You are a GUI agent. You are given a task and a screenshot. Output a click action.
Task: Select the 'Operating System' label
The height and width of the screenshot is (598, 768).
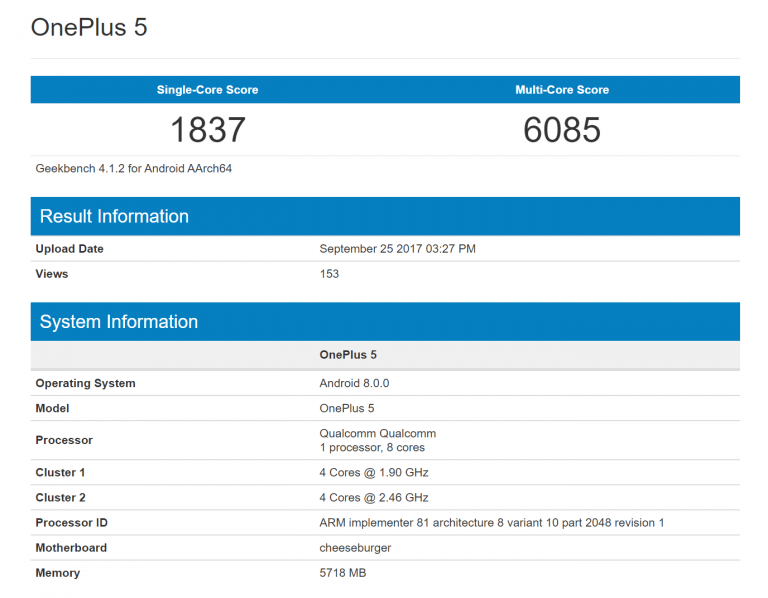click(86, 383)
